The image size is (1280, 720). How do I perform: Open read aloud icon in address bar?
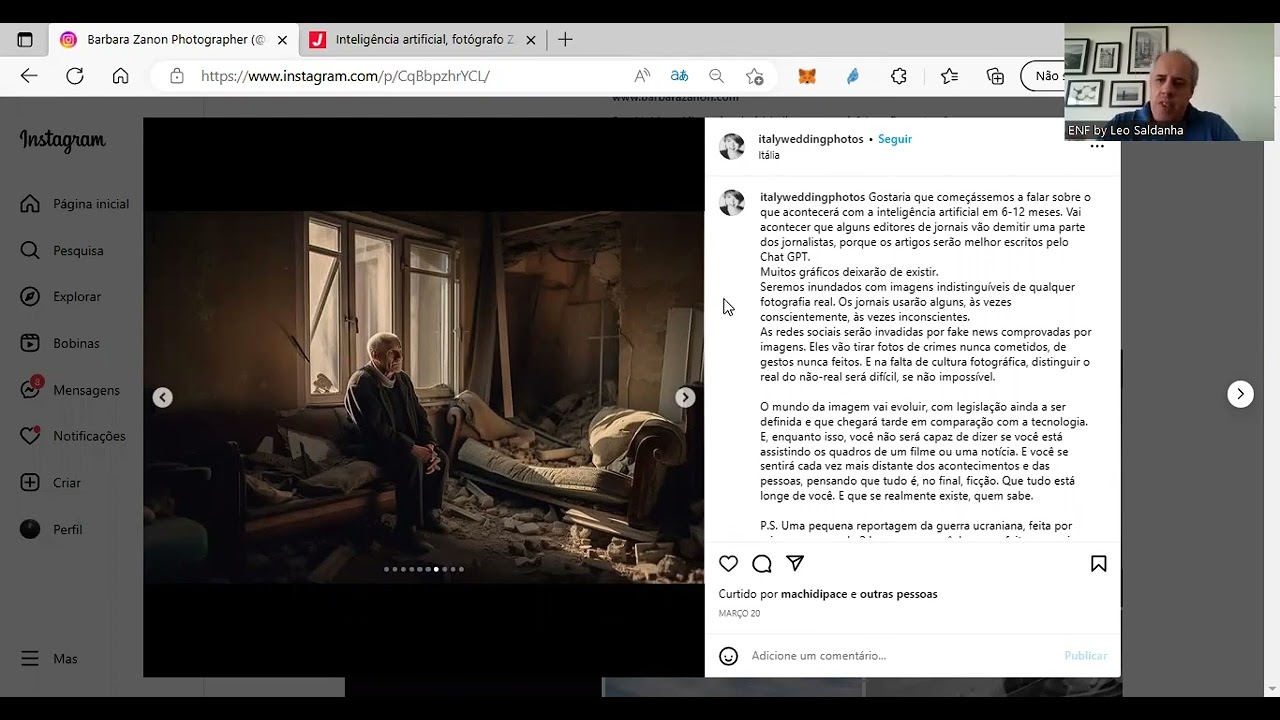point(642,76)
